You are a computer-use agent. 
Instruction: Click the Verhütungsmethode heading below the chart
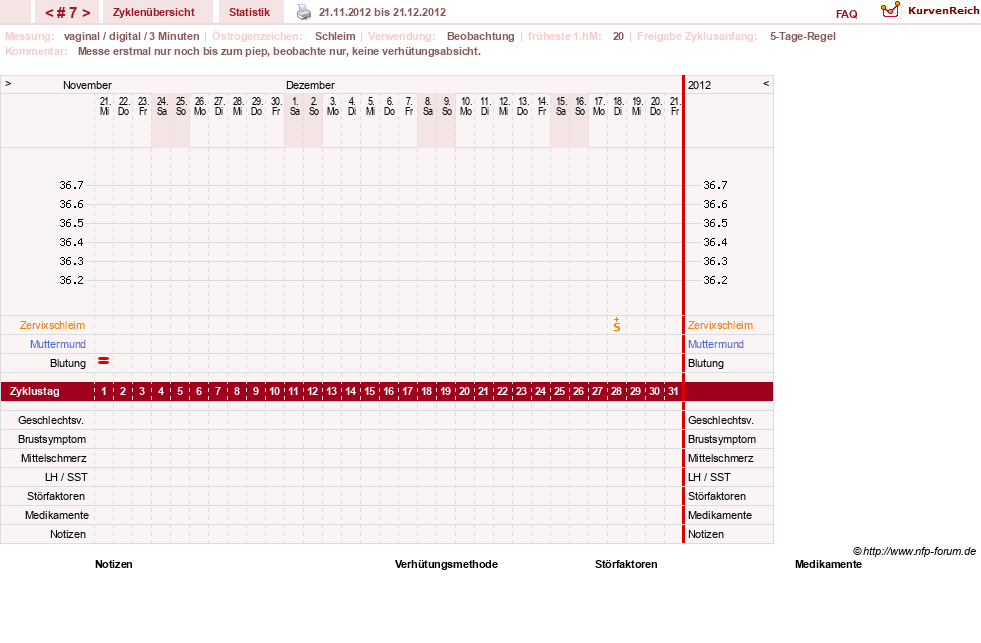(446, 564)
